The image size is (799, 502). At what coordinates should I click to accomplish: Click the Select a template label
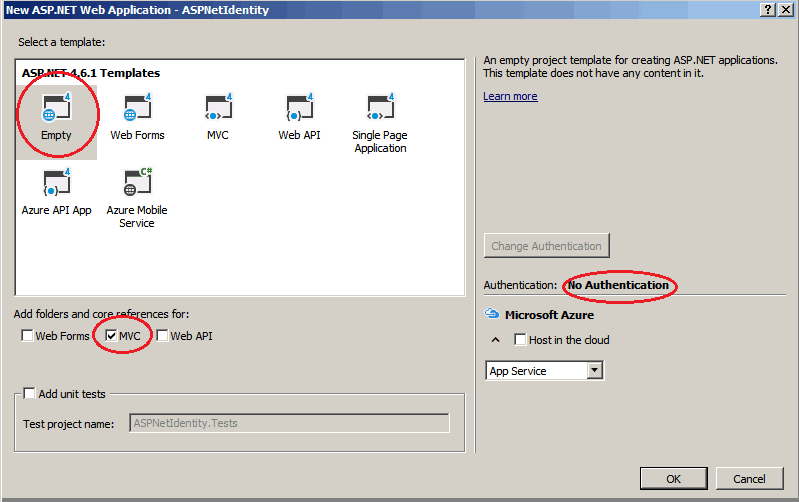pyautogui.click(x=62, y=42)
